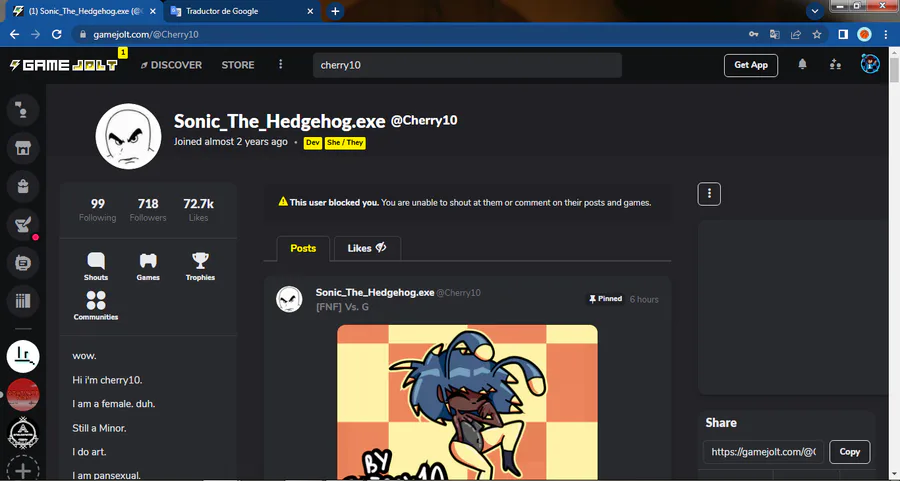This screenshot has height=481, width=900.
Task: Click the bio line 'Hi i'm cherry10.'
Action: (107, 380)
